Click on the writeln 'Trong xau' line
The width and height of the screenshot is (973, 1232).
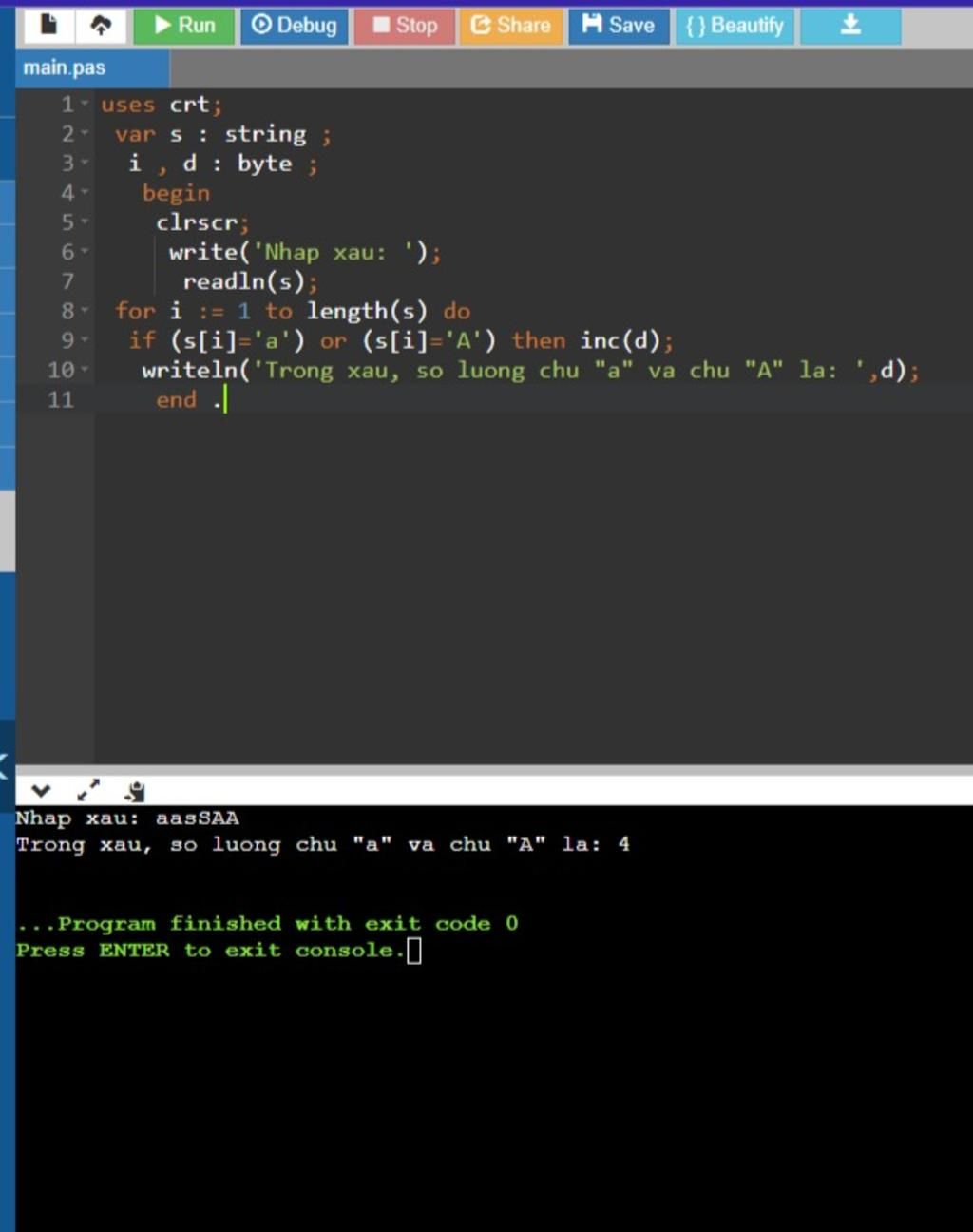tap(531, 370)
